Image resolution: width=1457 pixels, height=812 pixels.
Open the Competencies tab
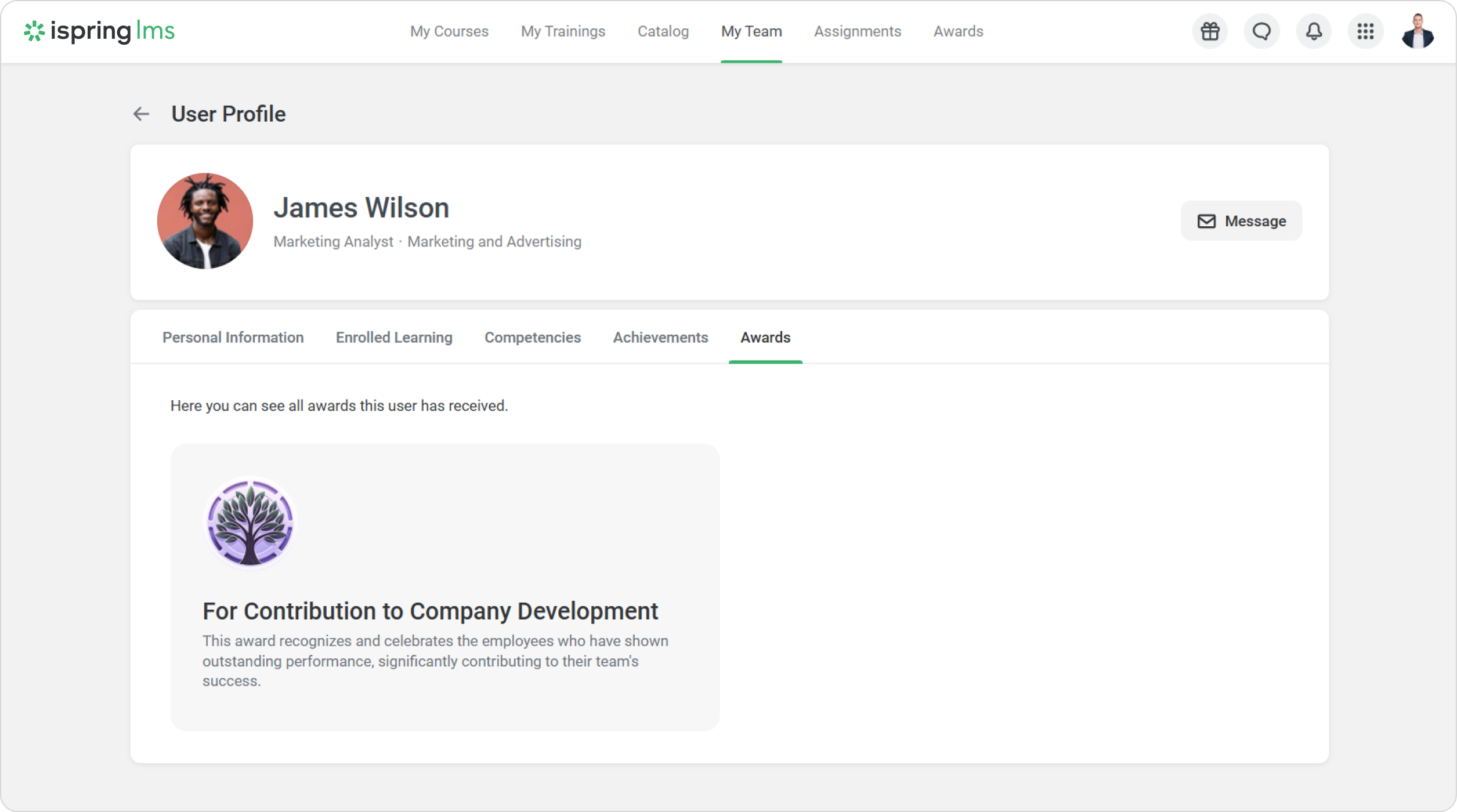(x=533, y=338)
